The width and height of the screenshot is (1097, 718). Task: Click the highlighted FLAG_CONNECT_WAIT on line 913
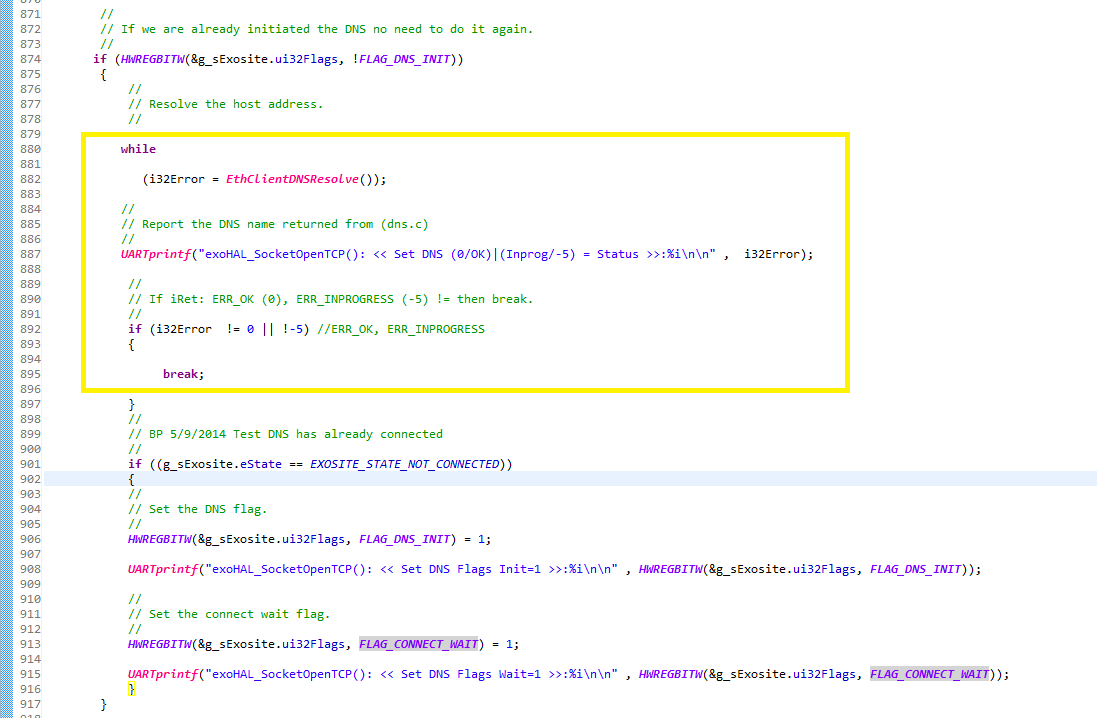417,644
